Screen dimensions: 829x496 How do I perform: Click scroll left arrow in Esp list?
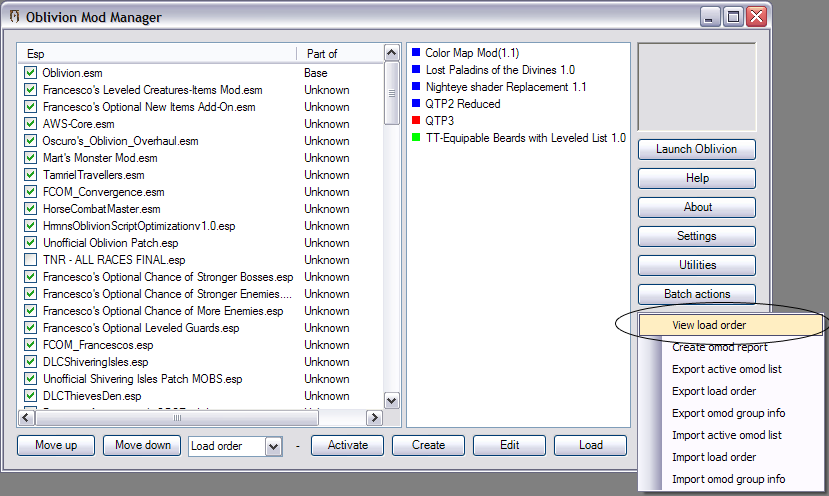26,418
